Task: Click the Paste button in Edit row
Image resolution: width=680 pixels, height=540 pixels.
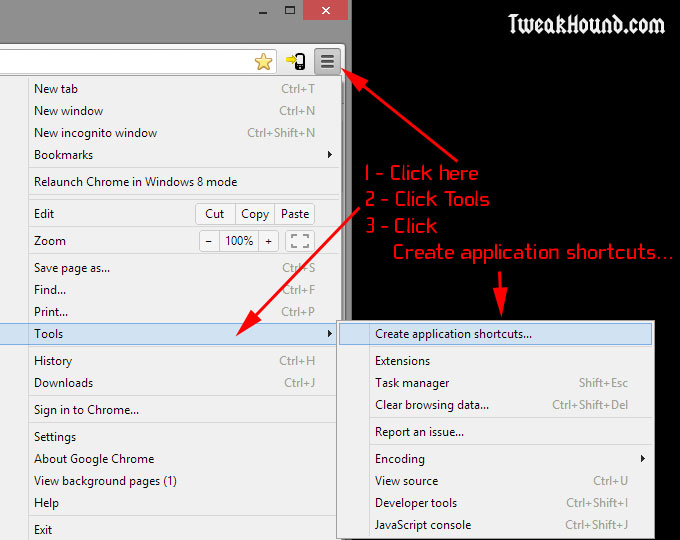Action: tap(295, 214)
